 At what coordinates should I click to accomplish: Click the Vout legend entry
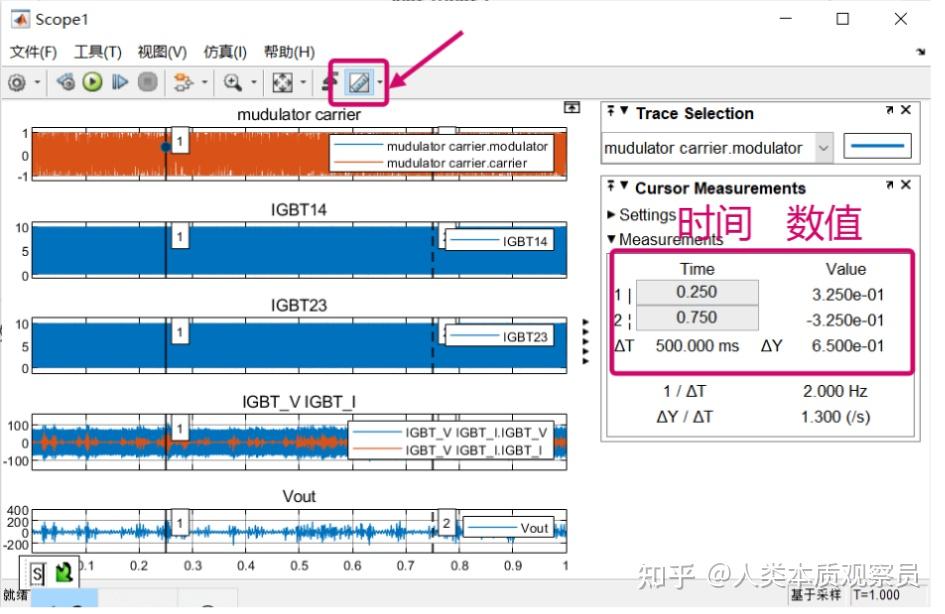click(508, 528)
